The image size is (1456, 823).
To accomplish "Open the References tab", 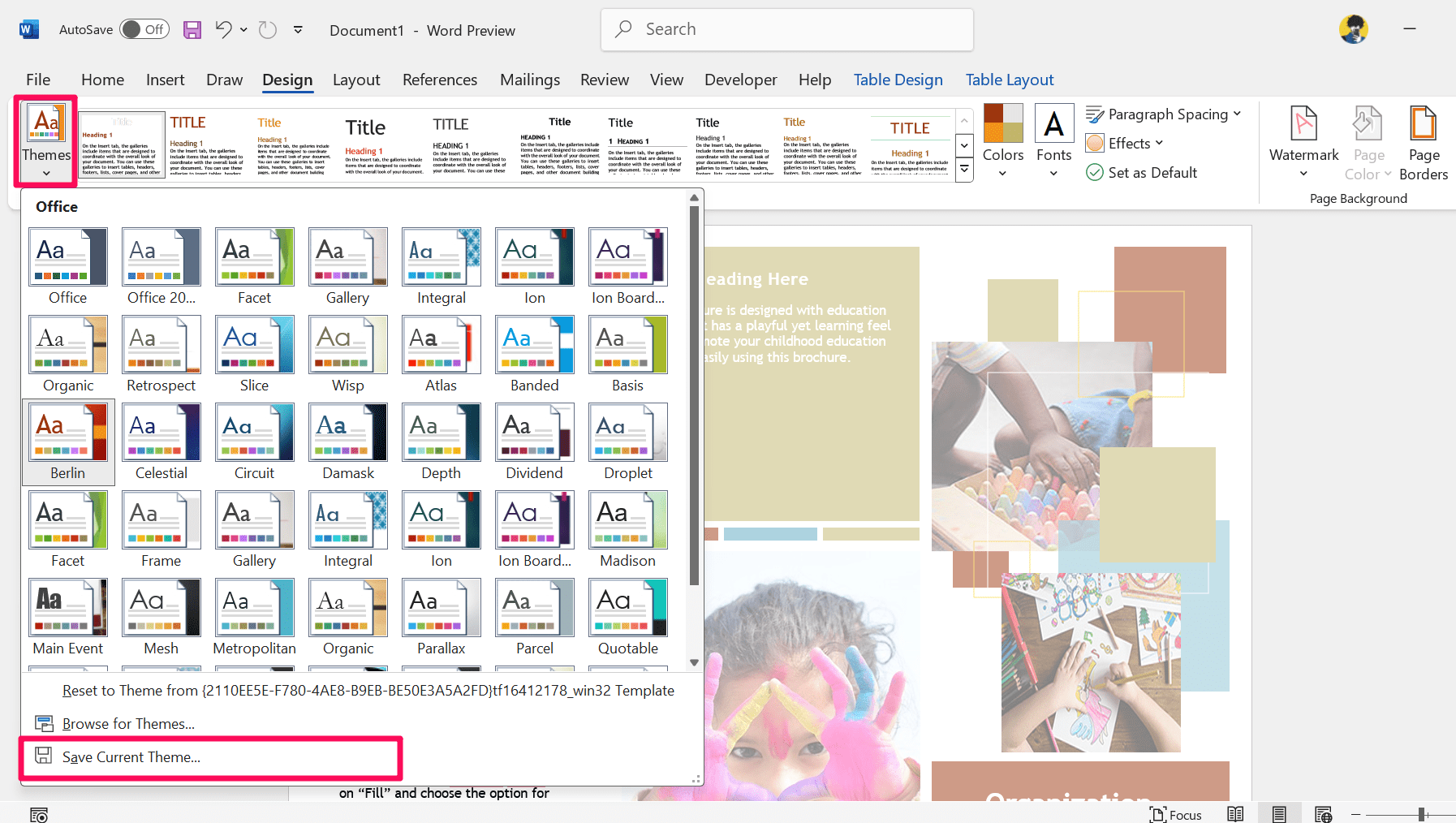I will (x=440, y=80).
